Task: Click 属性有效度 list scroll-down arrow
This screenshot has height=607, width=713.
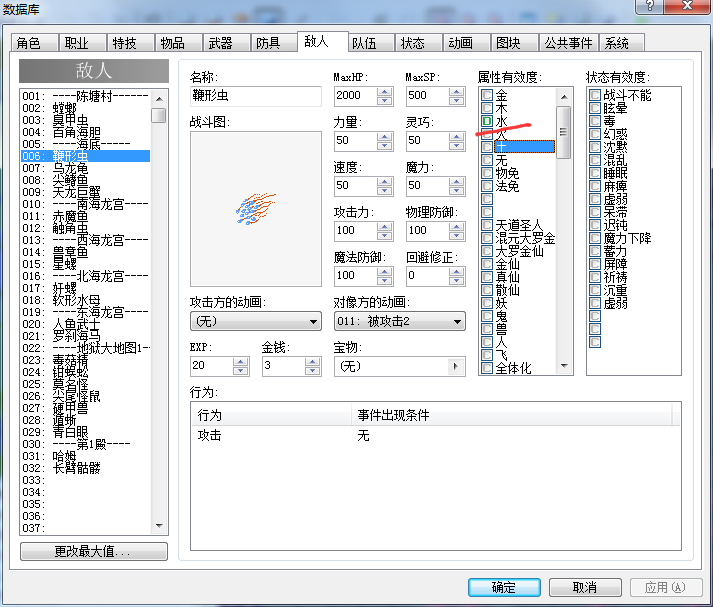Action: tap(564, 366)
